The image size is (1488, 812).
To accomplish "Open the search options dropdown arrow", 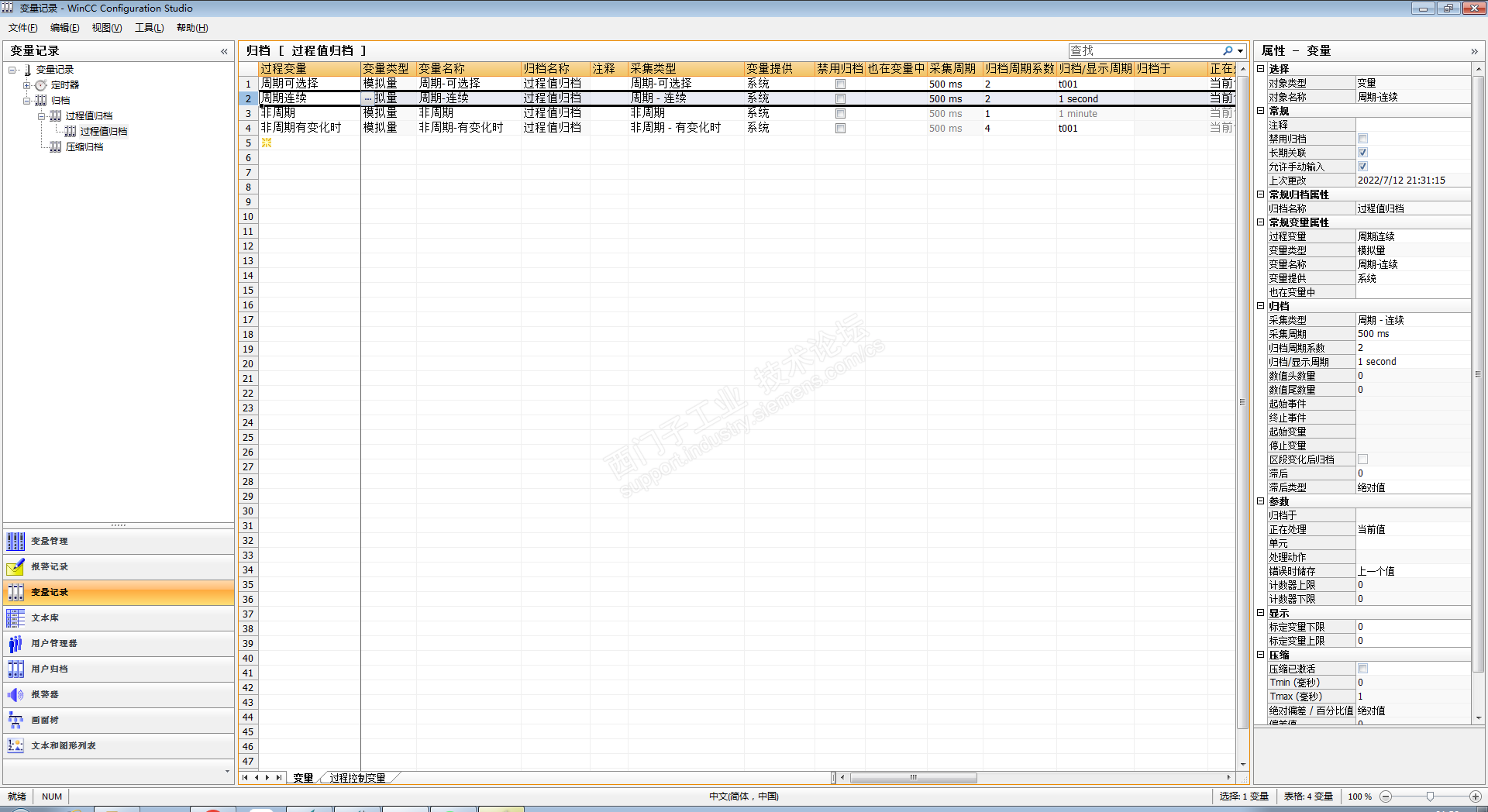I will (1241, 51).
